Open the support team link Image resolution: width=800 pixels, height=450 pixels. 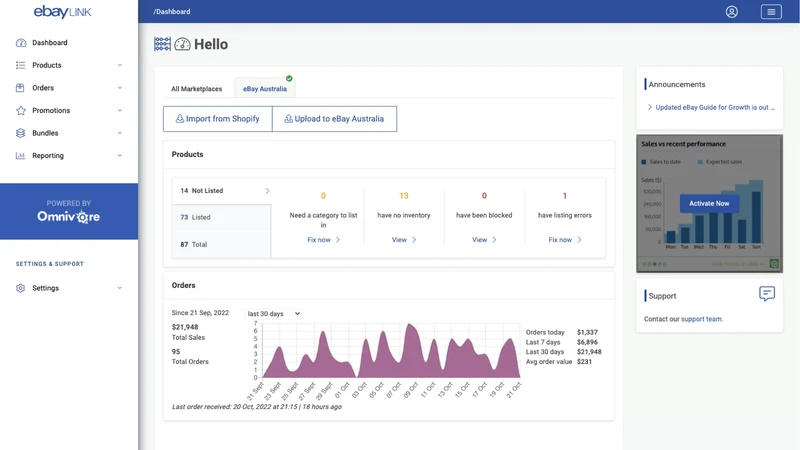(702, 319)
